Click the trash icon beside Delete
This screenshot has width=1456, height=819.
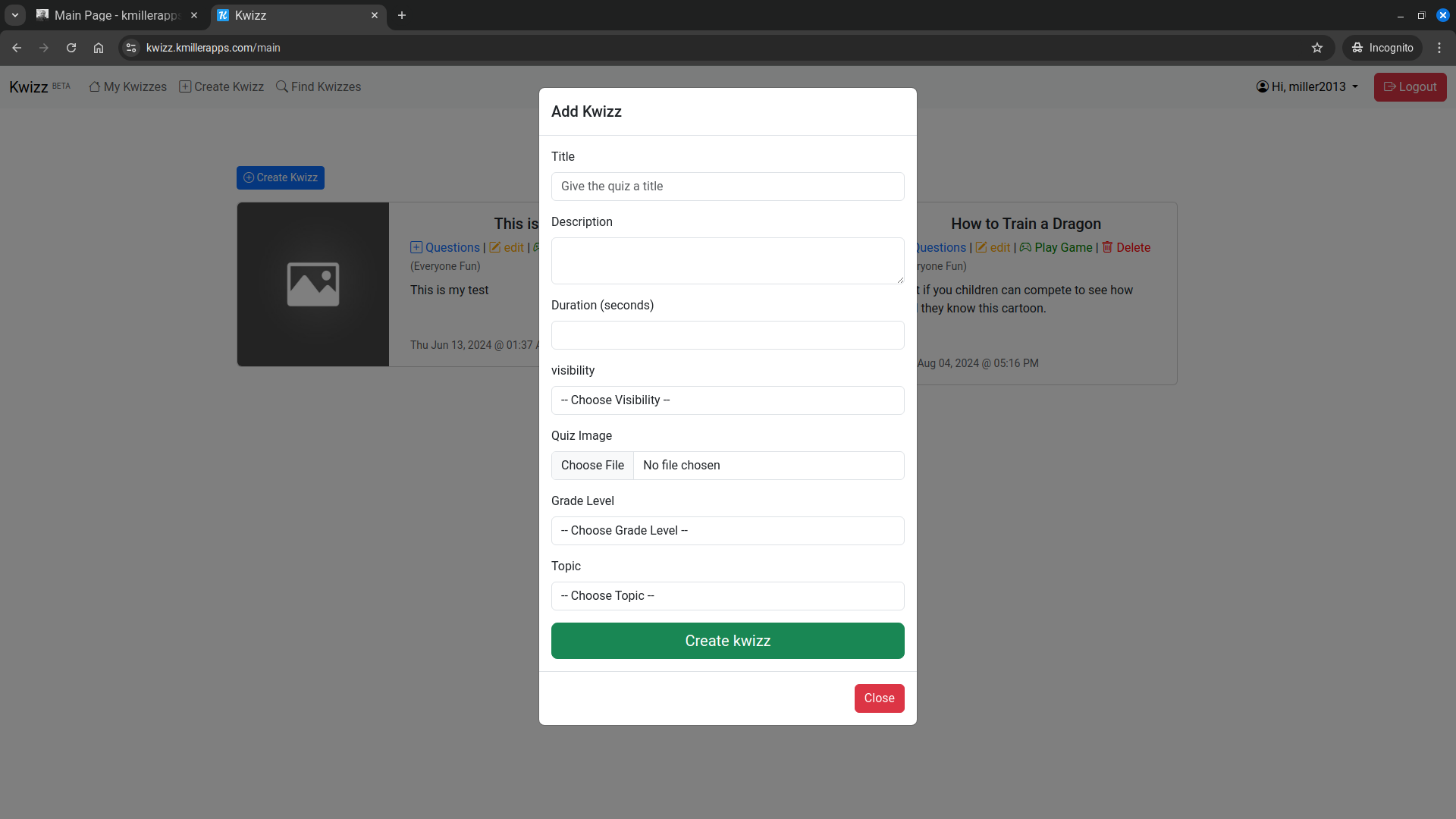(1107, 247)
